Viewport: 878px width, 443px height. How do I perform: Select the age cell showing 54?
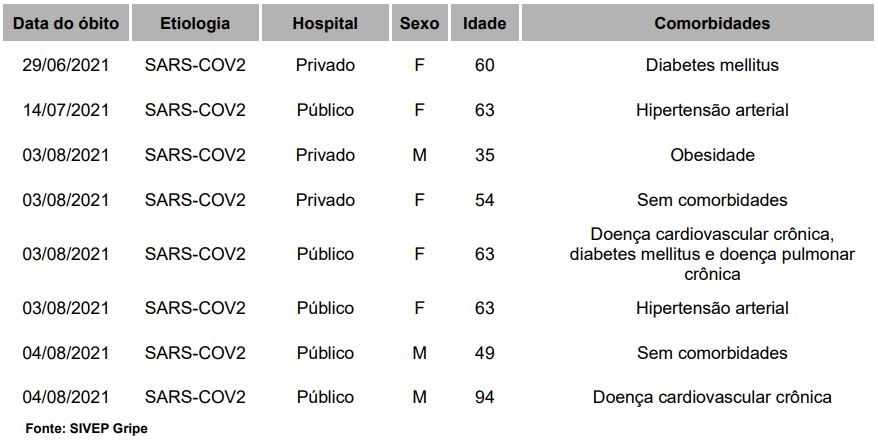coord(484,200)
